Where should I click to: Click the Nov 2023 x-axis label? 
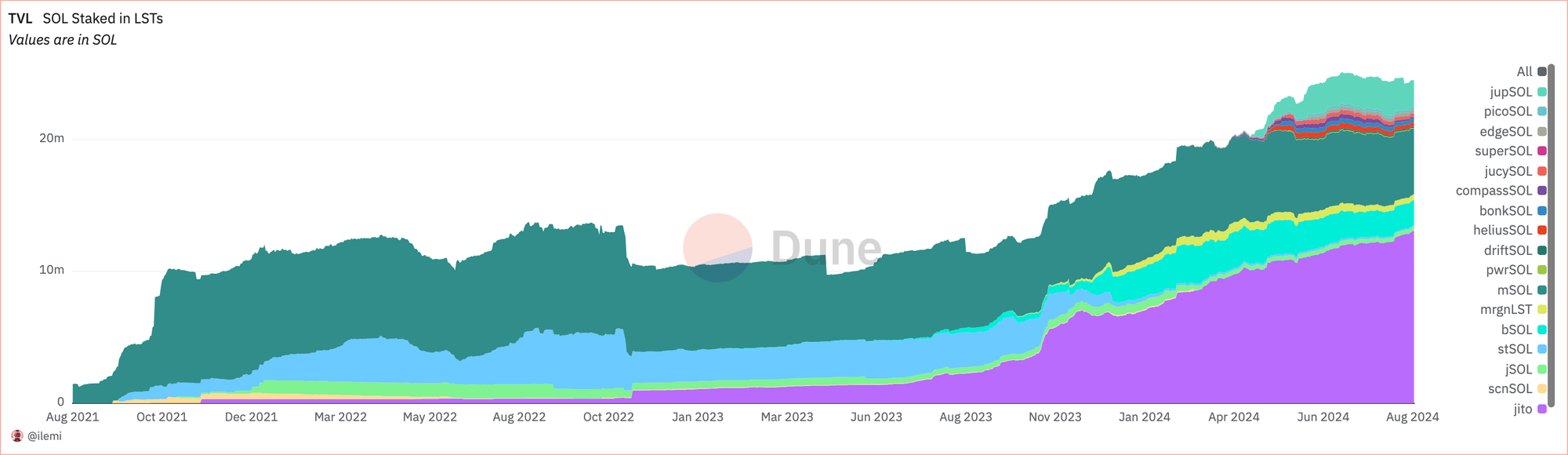click(x=1055, y=417)
